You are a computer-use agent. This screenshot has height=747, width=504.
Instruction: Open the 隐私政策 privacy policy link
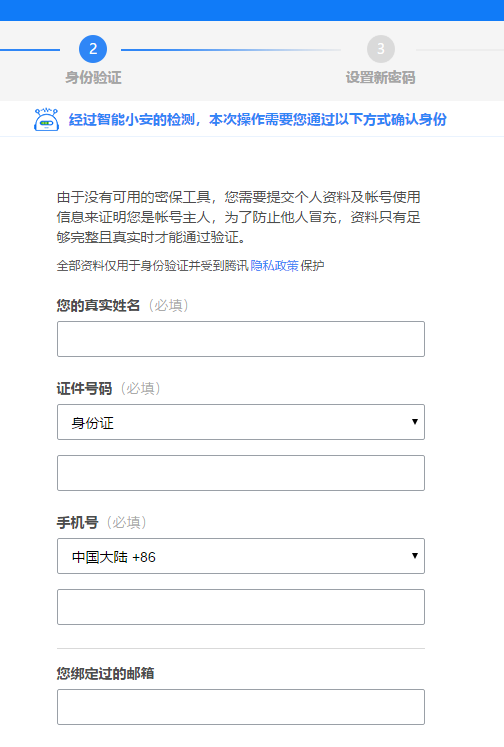274,265
